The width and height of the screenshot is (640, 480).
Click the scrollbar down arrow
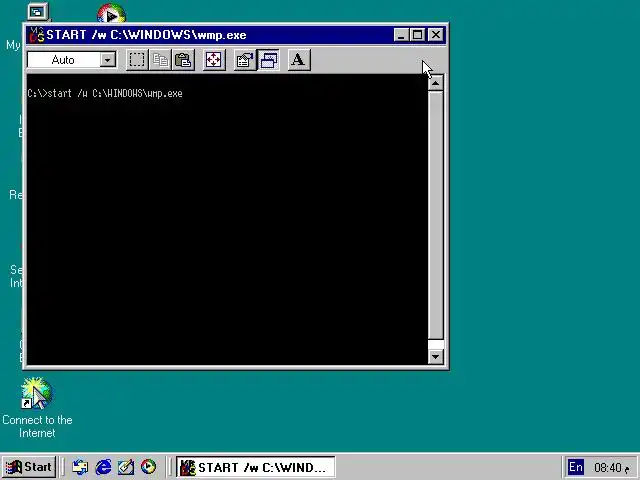pos(436,357)
